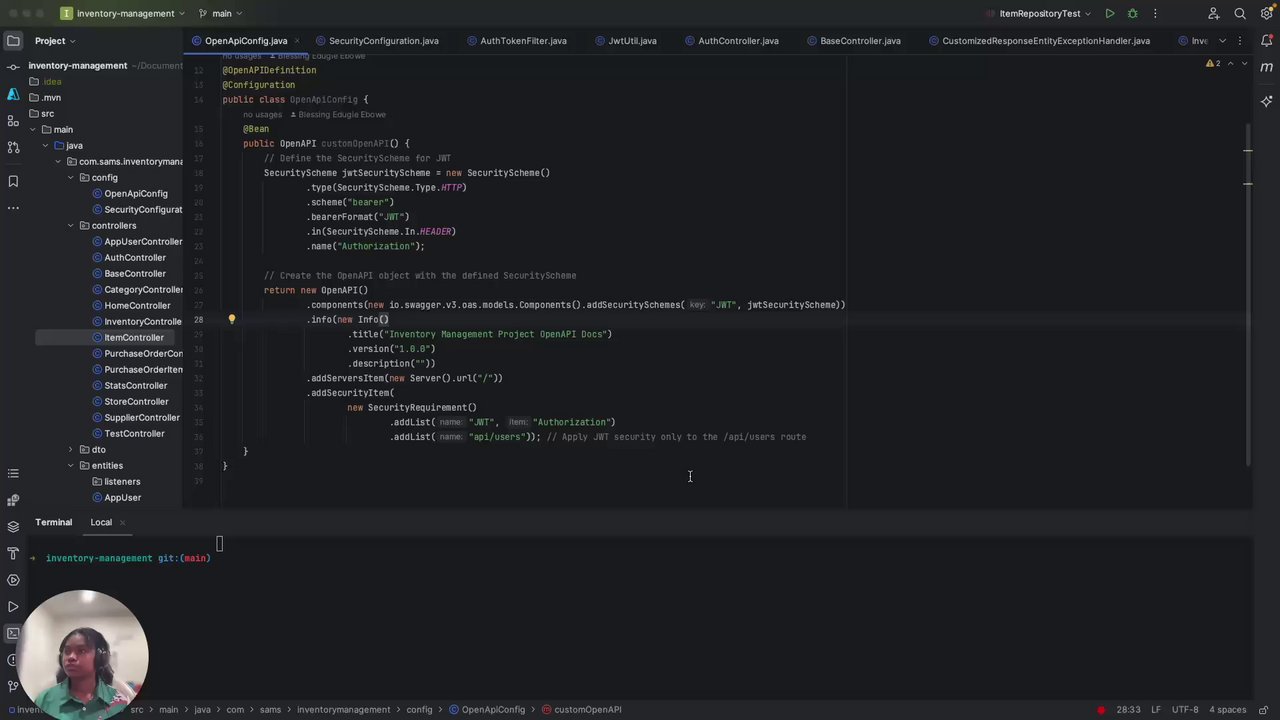The height and width of the screenshot is (720, 1280).
Task: Close the Local terminal session tab
Action: point(122,522)
